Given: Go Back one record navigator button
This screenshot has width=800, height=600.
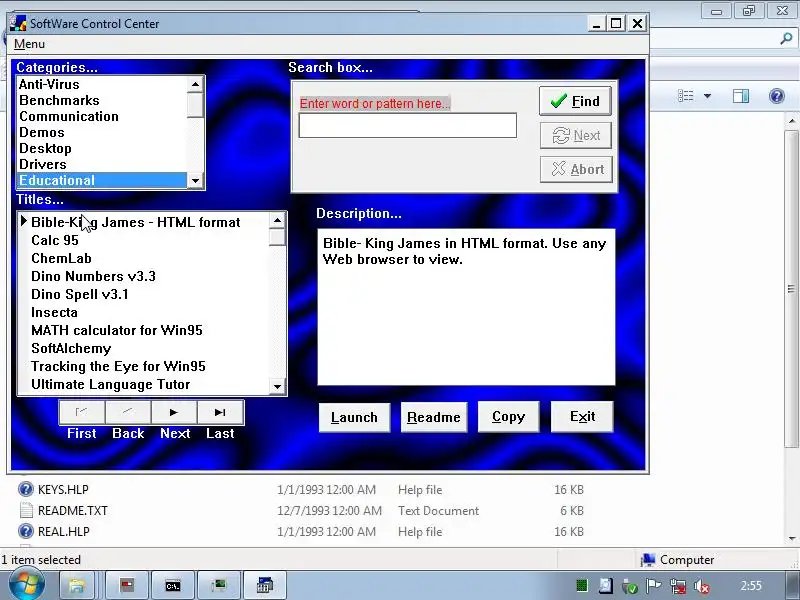Looking at the screenshot, I should pyautogui.click(x=128, y=412).
